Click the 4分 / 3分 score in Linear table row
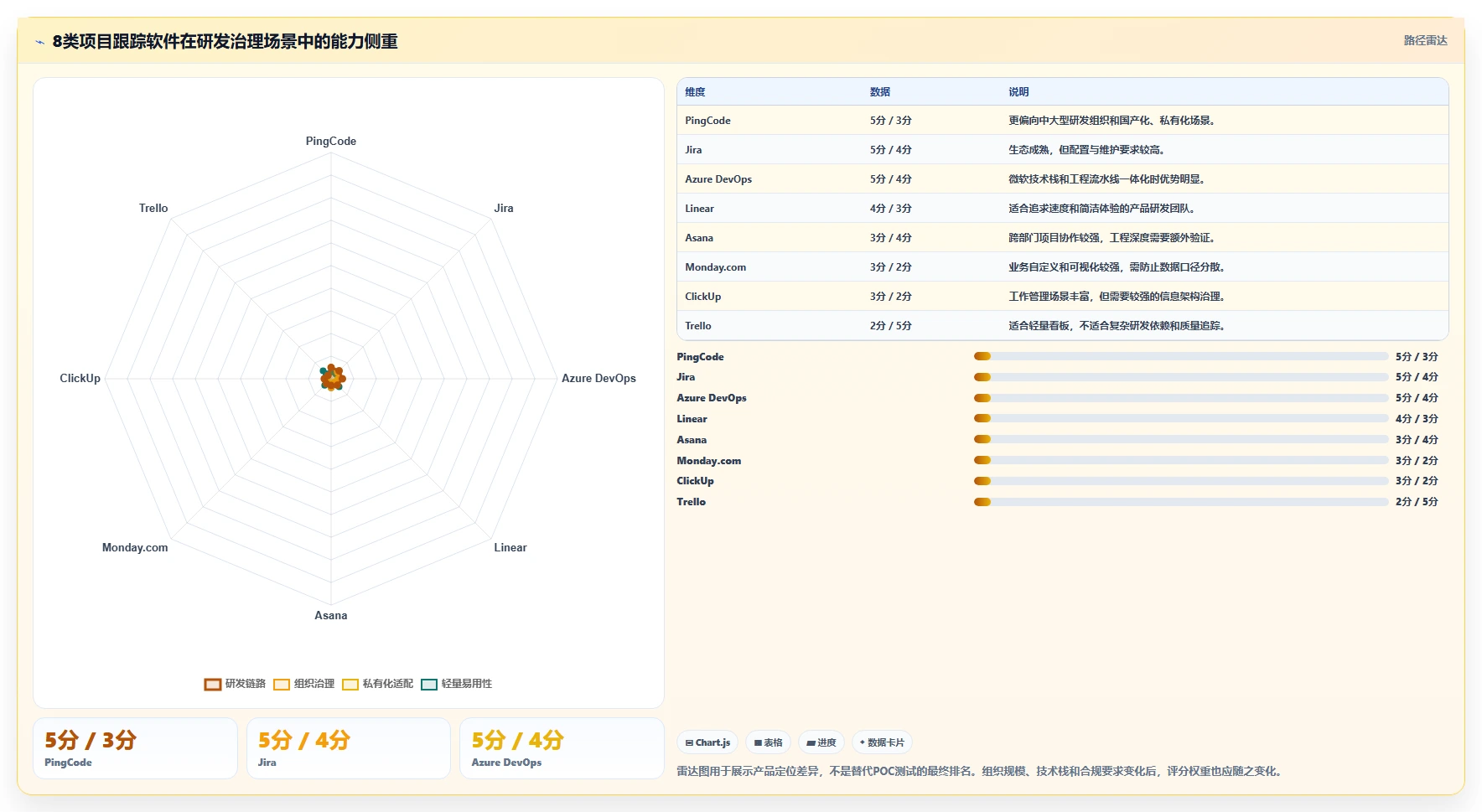The image size is (1482, 812). point(890,209)
